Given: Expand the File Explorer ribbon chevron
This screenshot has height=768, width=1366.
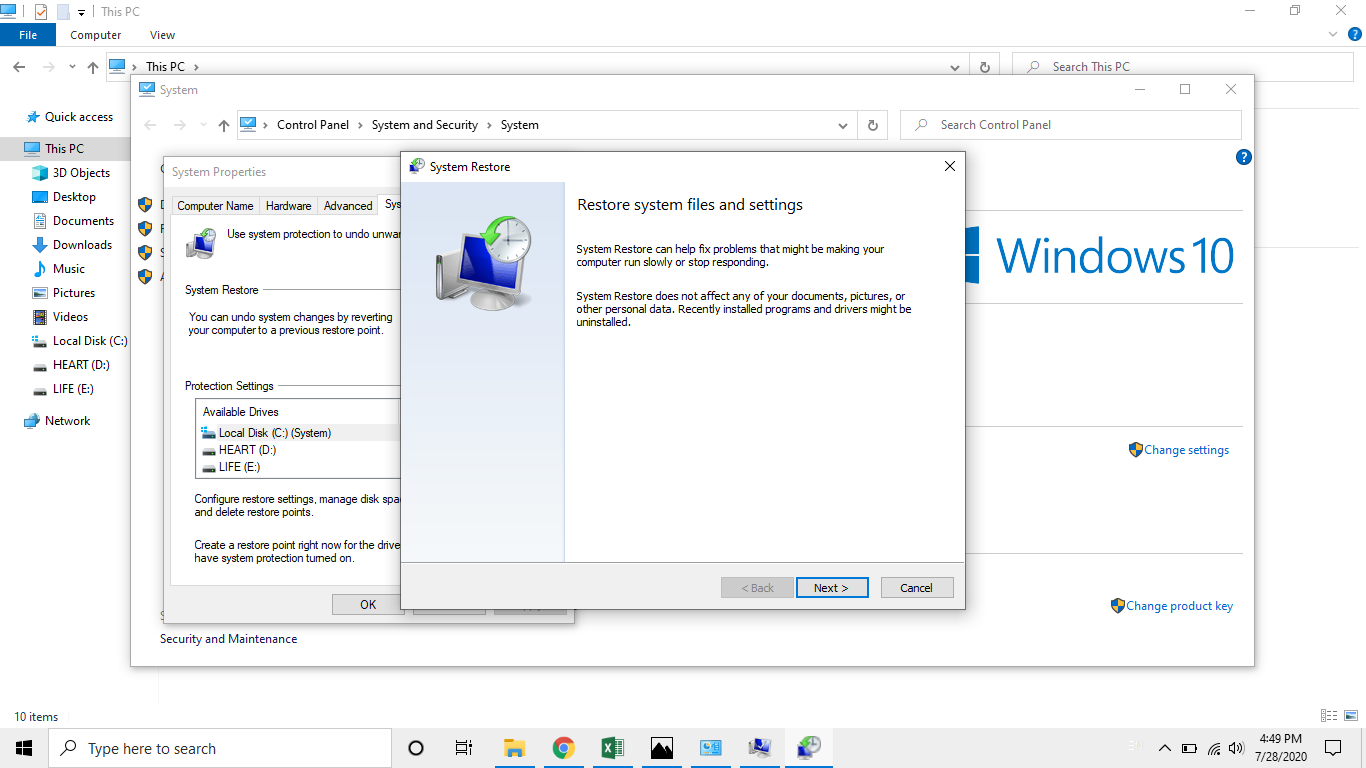Looking at the screenshot, I should 1333,35.
